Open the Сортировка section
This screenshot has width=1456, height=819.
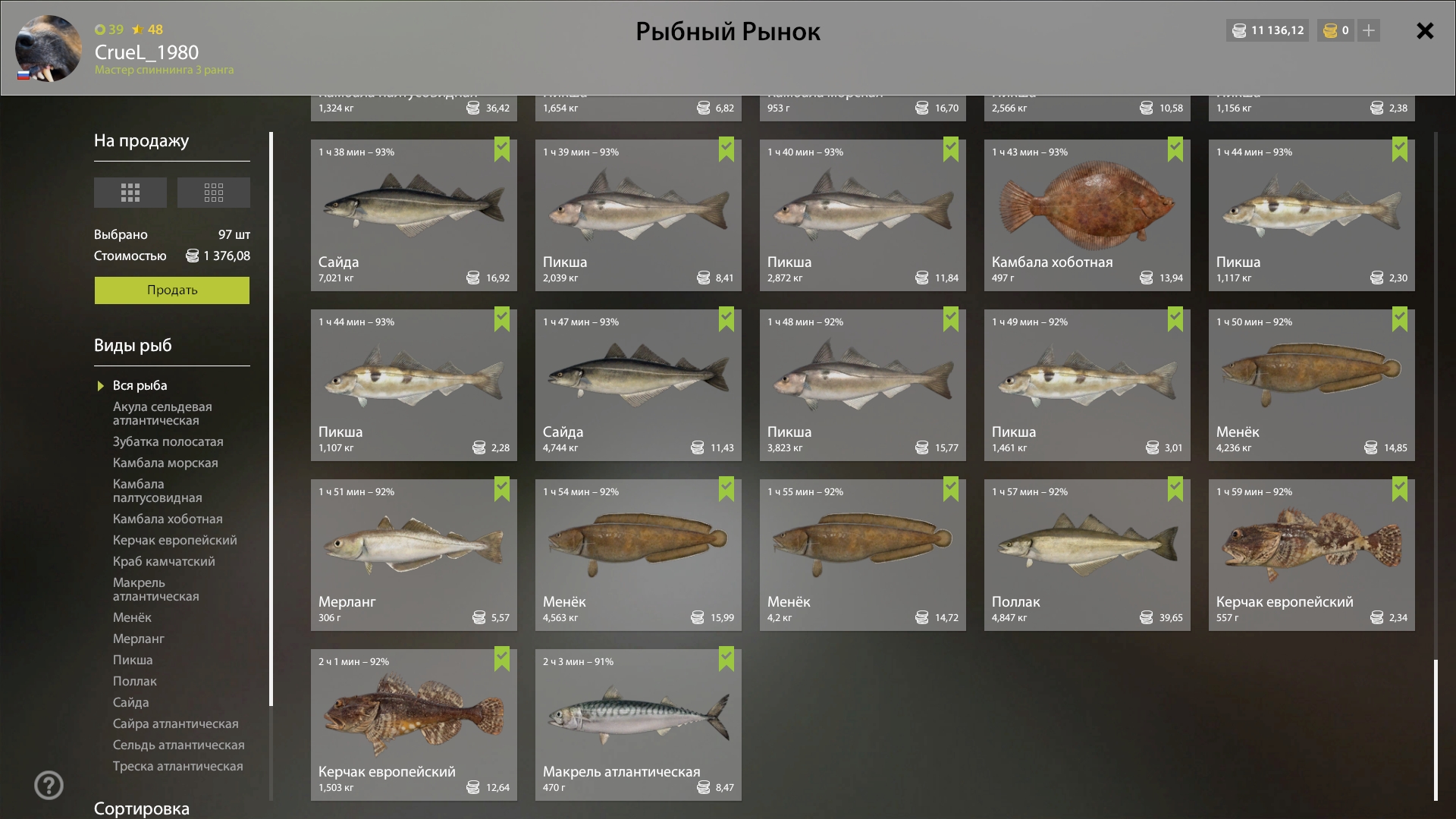pos(142,808)
